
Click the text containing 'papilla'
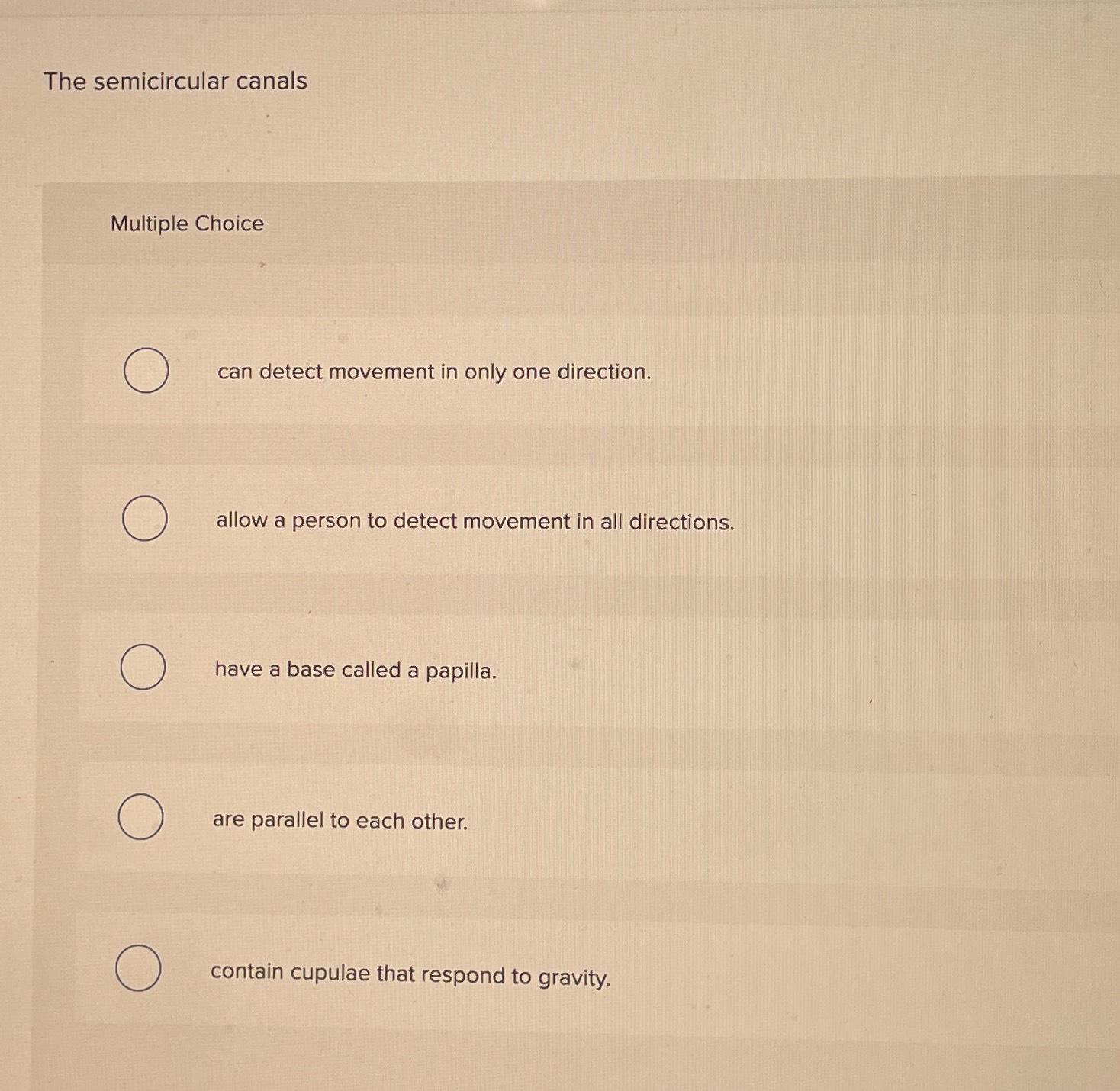tap(356, 669)
